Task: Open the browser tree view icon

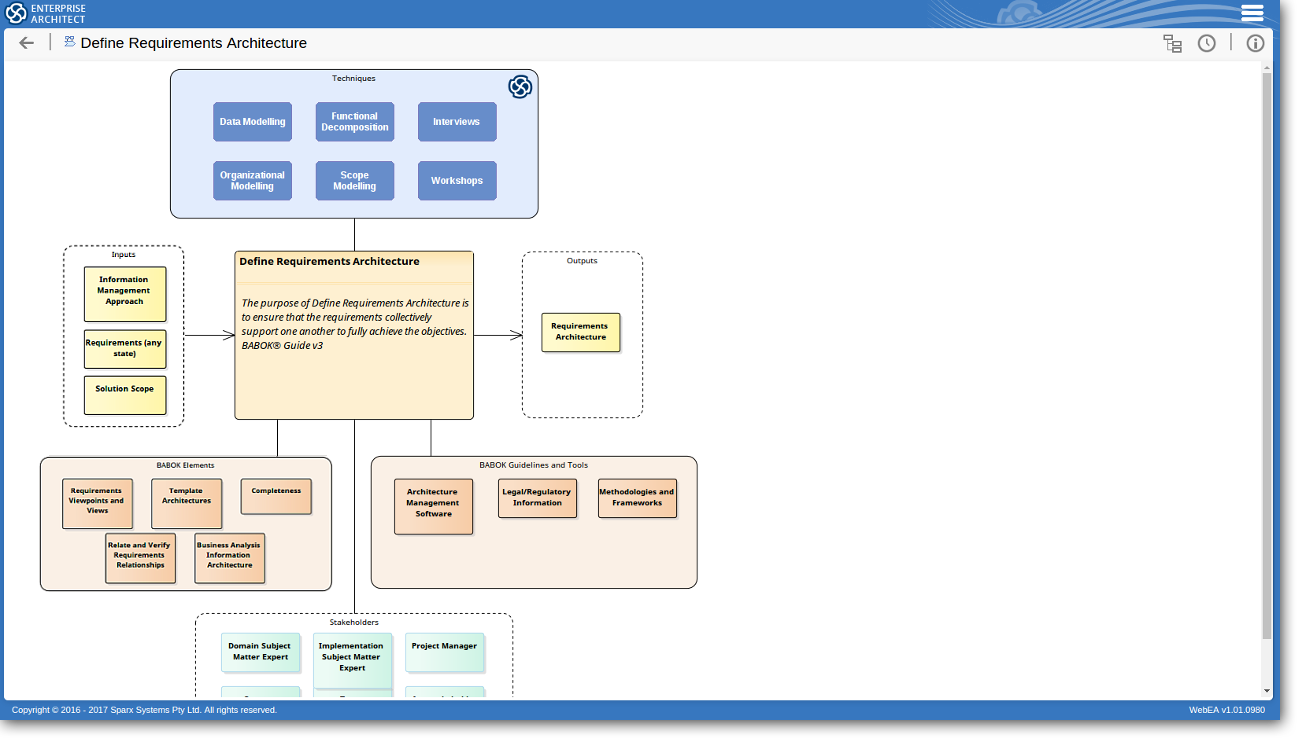Action: [1172, 43]
